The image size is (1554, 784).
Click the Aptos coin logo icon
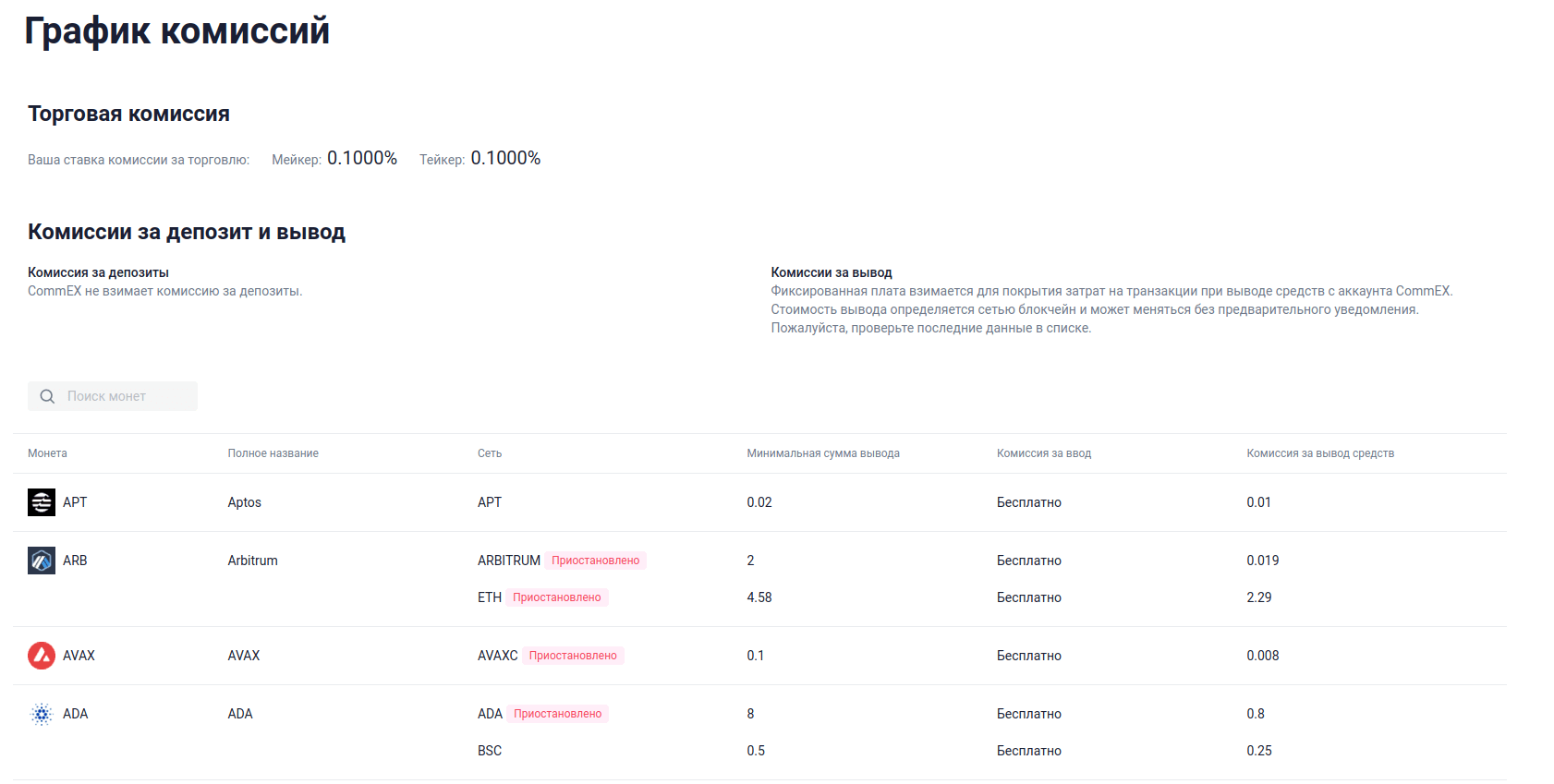click(42, 502)
